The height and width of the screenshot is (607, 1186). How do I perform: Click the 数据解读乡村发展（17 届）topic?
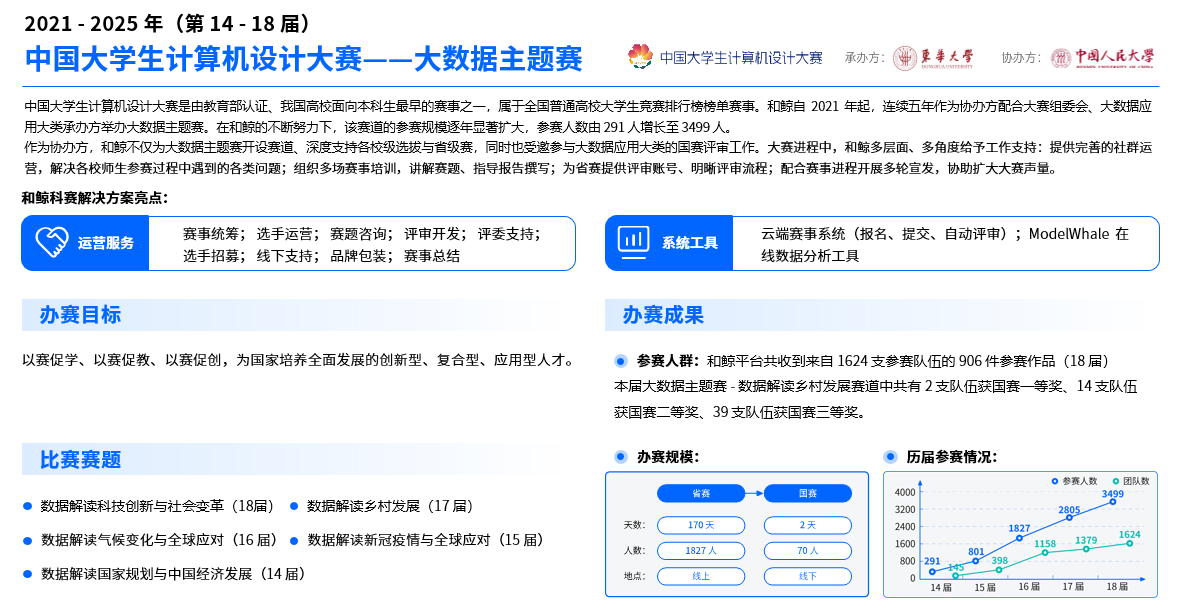[389, 506]
